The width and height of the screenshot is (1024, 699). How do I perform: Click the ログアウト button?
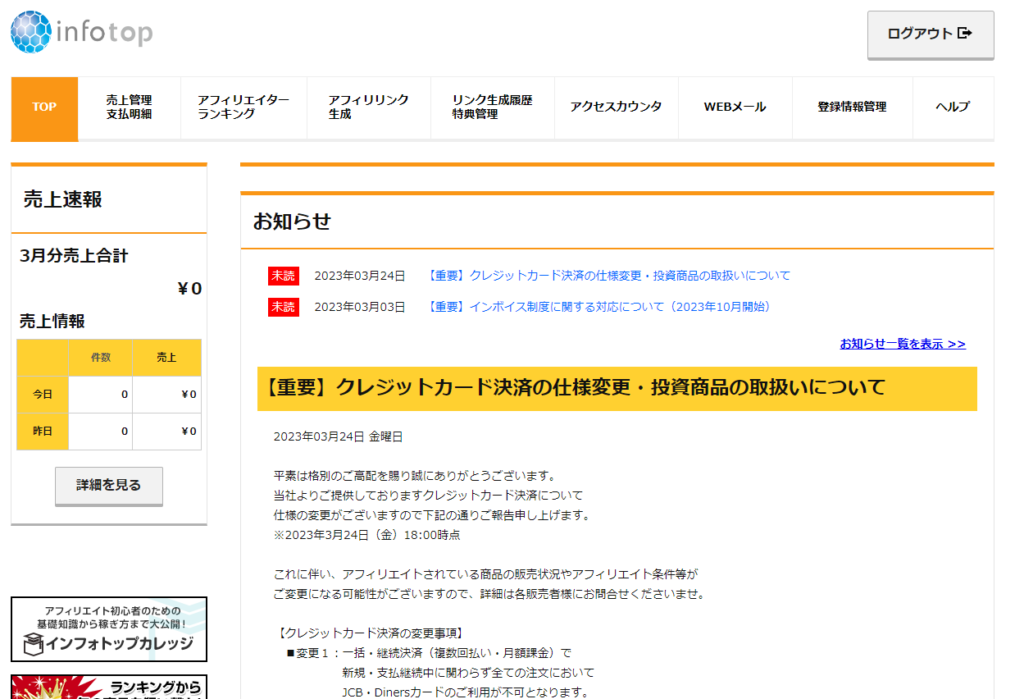[x=930, y=34]
